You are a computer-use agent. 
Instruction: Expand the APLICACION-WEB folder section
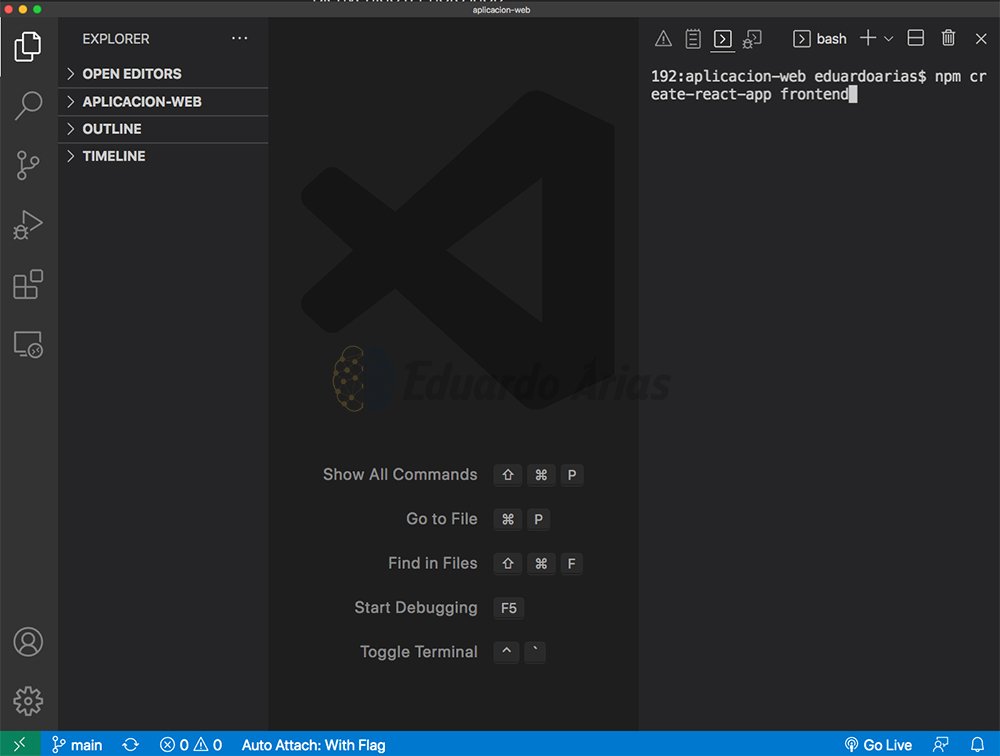[163, 101]
